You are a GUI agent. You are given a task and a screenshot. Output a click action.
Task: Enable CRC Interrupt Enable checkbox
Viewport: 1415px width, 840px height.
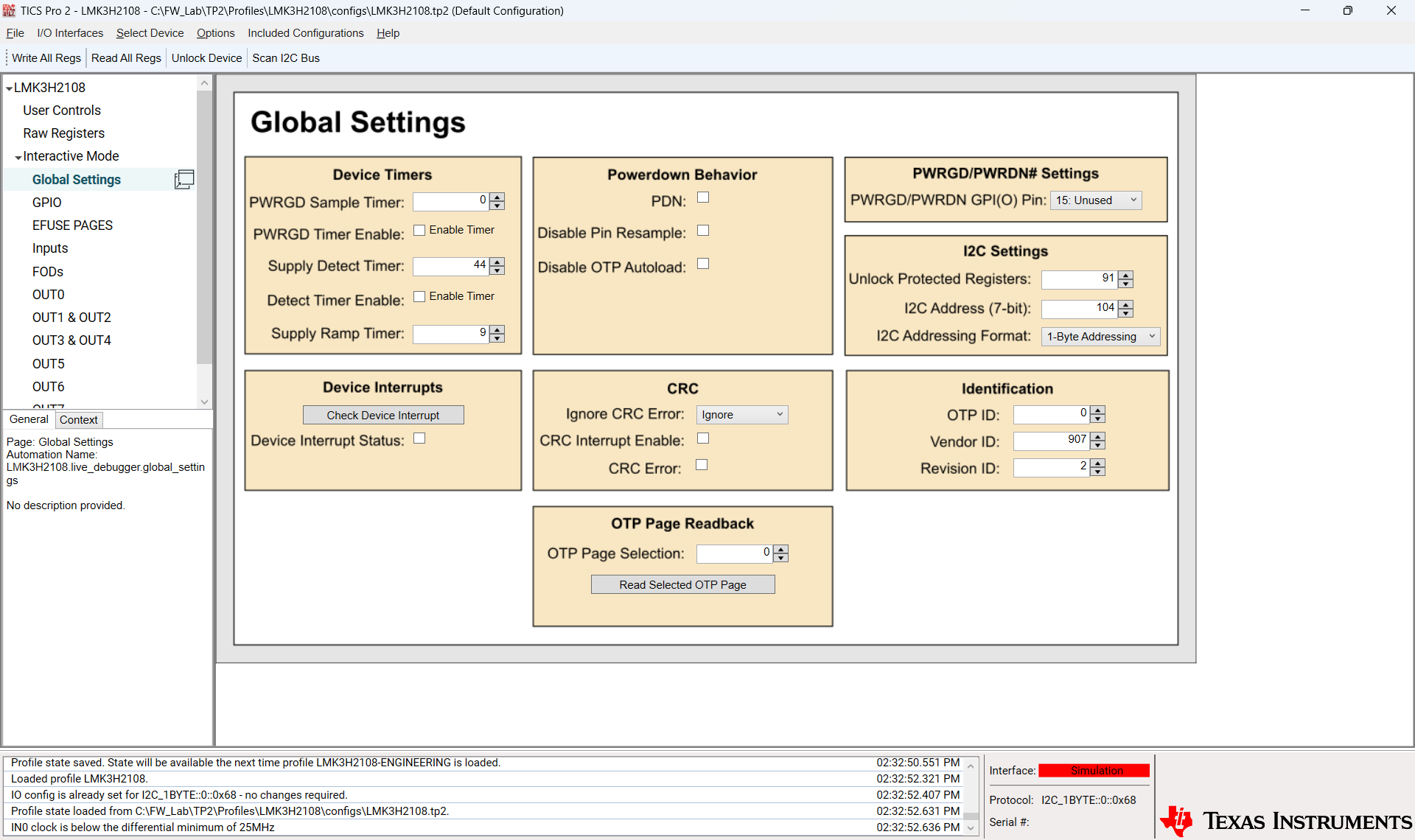[x=703, y=438]
